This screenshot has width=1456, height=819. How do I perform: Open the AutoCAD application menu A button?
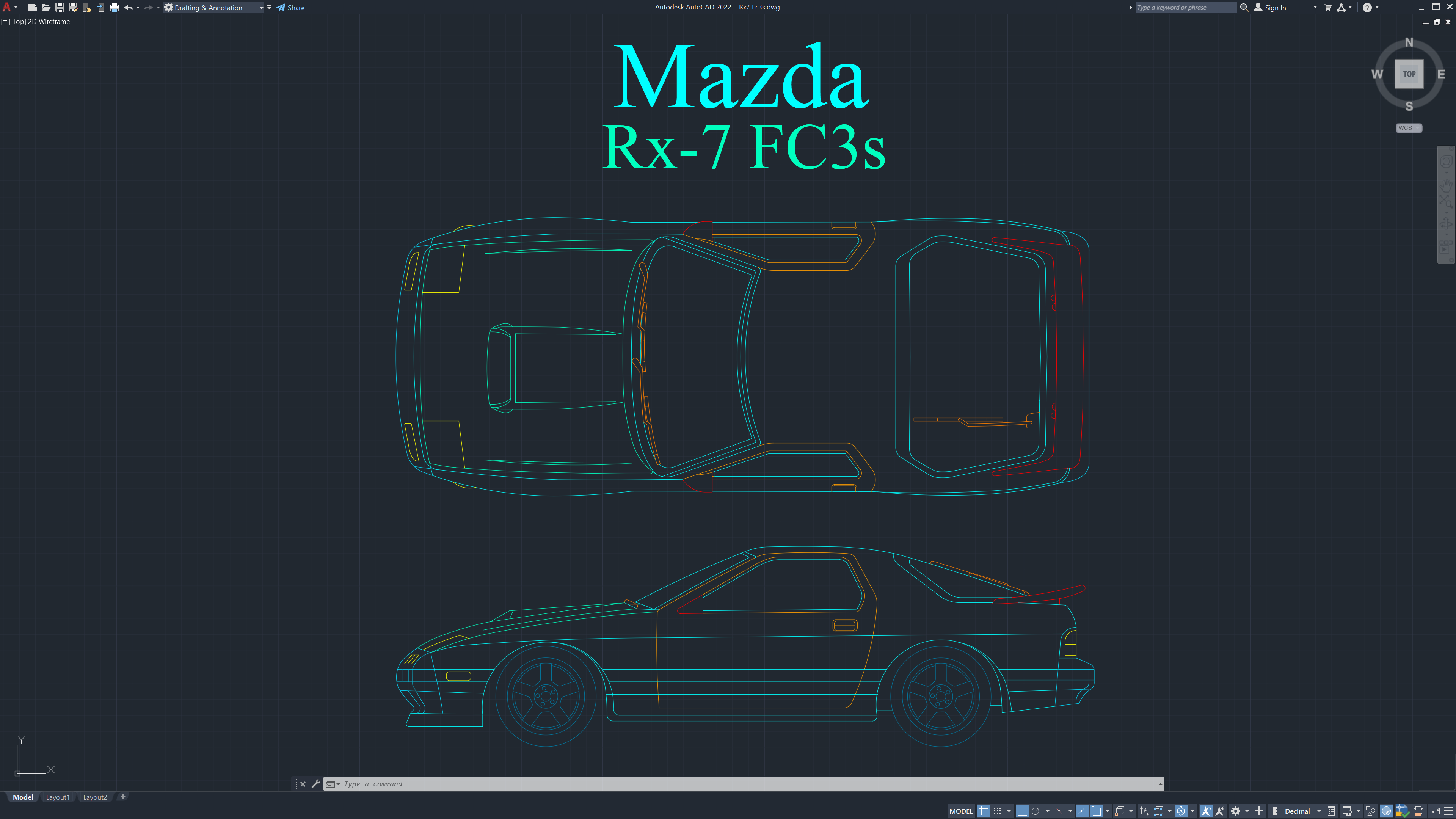(7, 7)
